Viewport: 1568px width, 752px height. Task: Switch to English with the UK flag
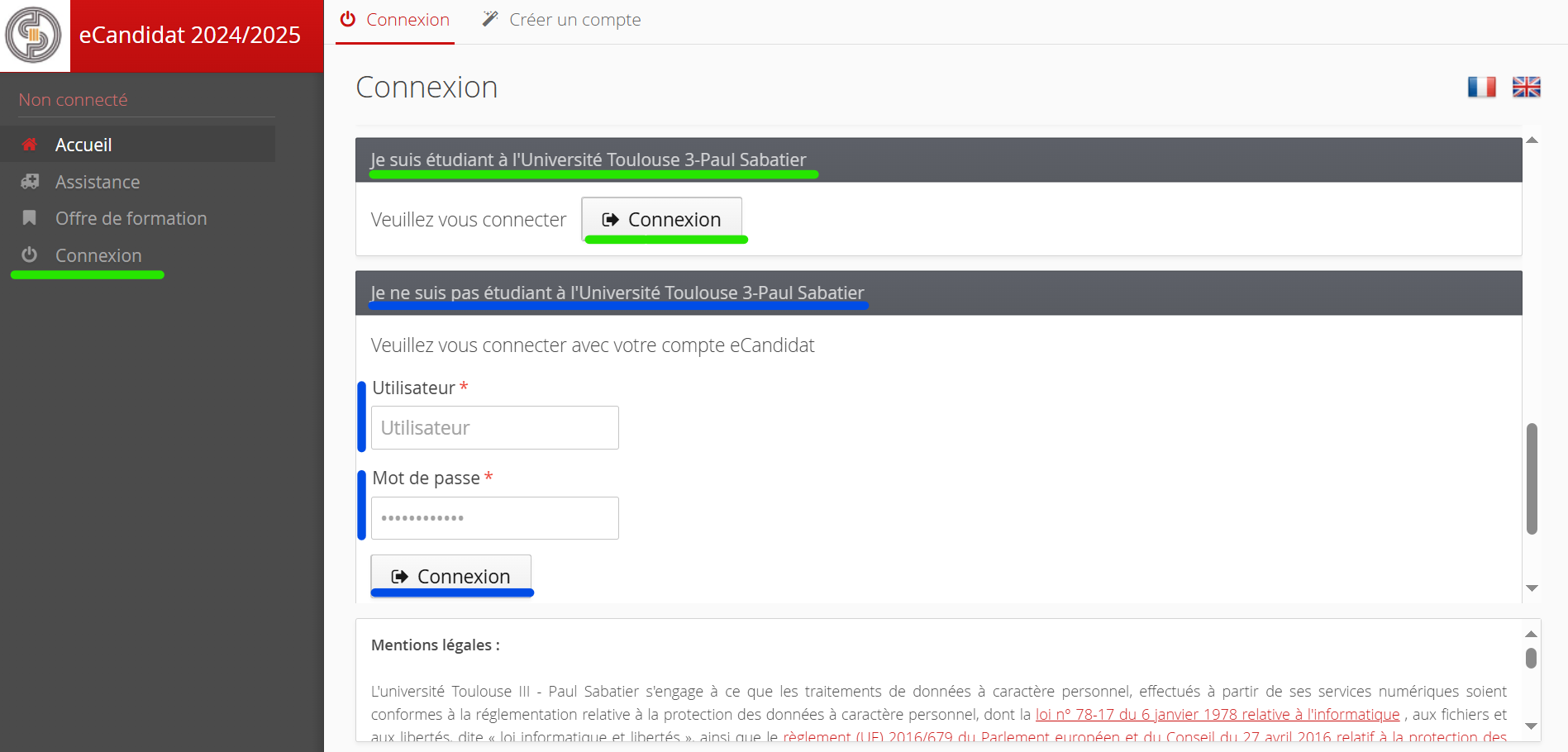pos(1526,87)
